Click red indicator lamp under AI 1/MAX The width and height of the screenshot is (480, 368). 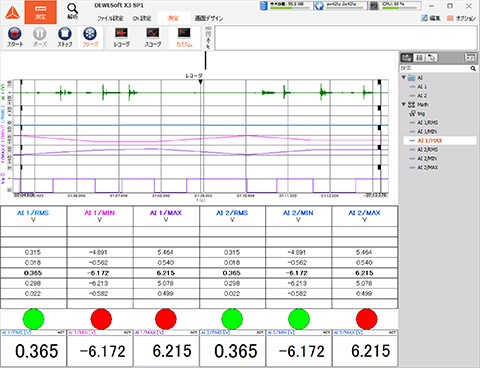(x=166, y=319)
